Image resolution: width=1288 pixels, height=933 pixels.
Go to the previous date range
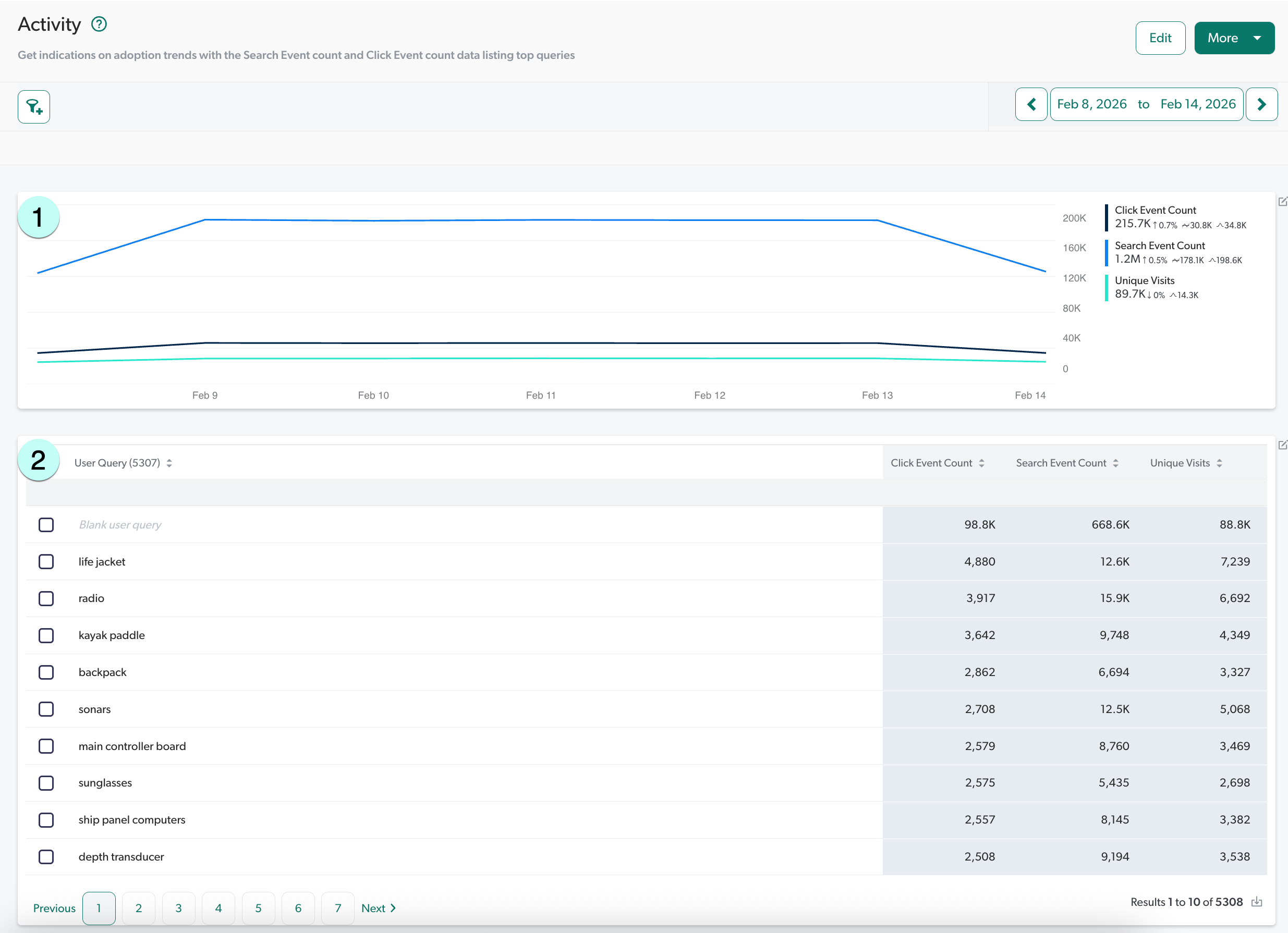(x=1031, y=104)
